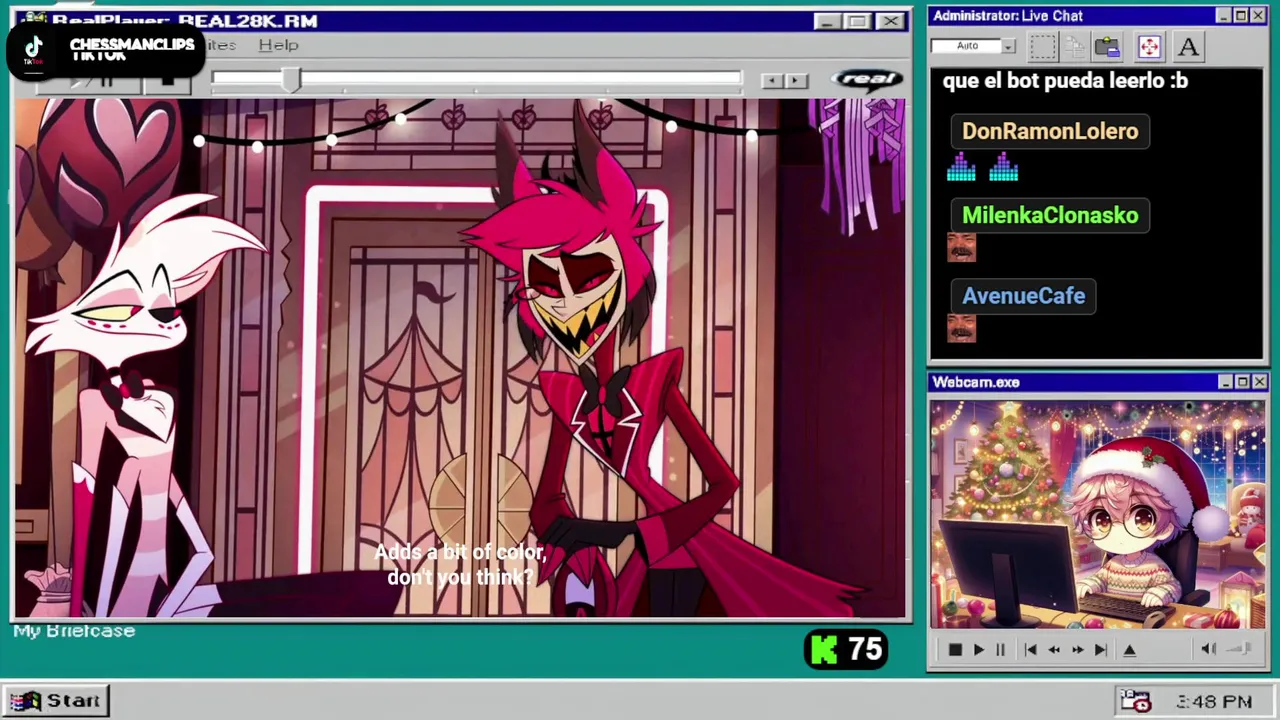Click the 3:48 PM taskbar clock
Image resolution: width=1280 pixels, height=720 pixels.
click(x=1214, y=702)
